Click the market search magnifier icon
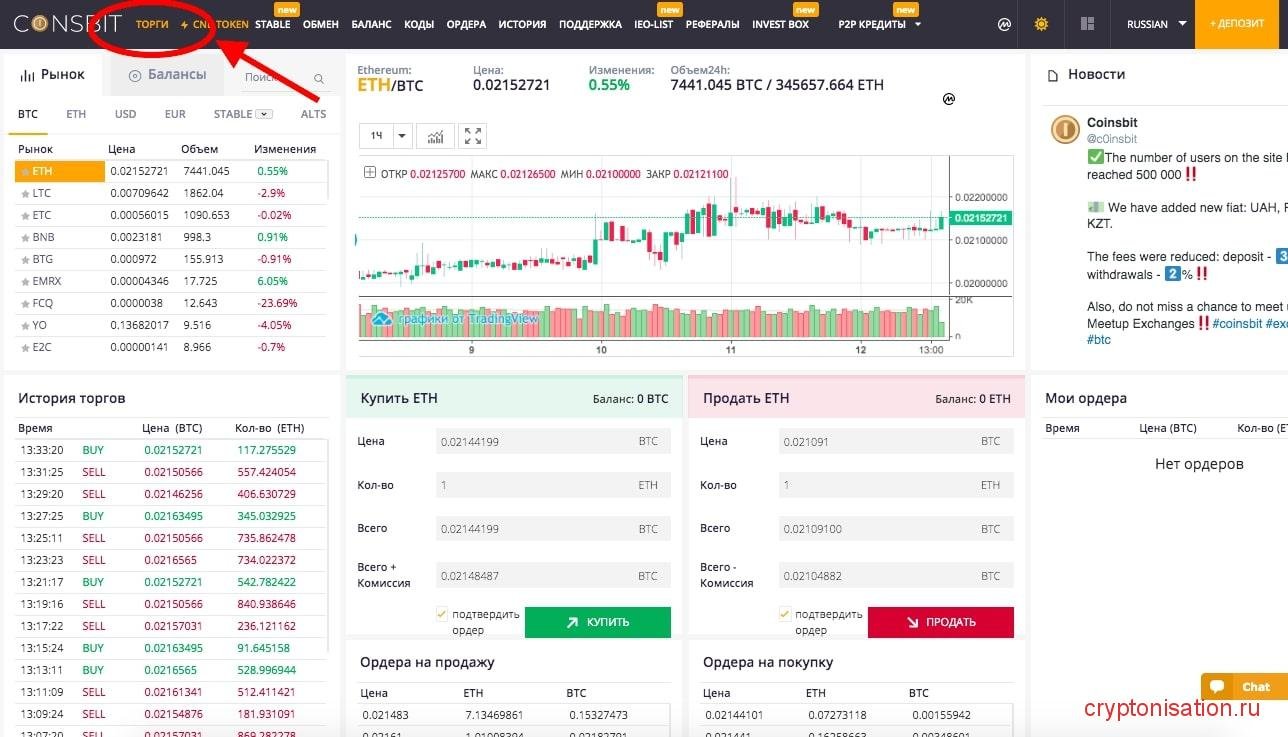This screenshot has height=737, width=1288. tap(319, 78)
